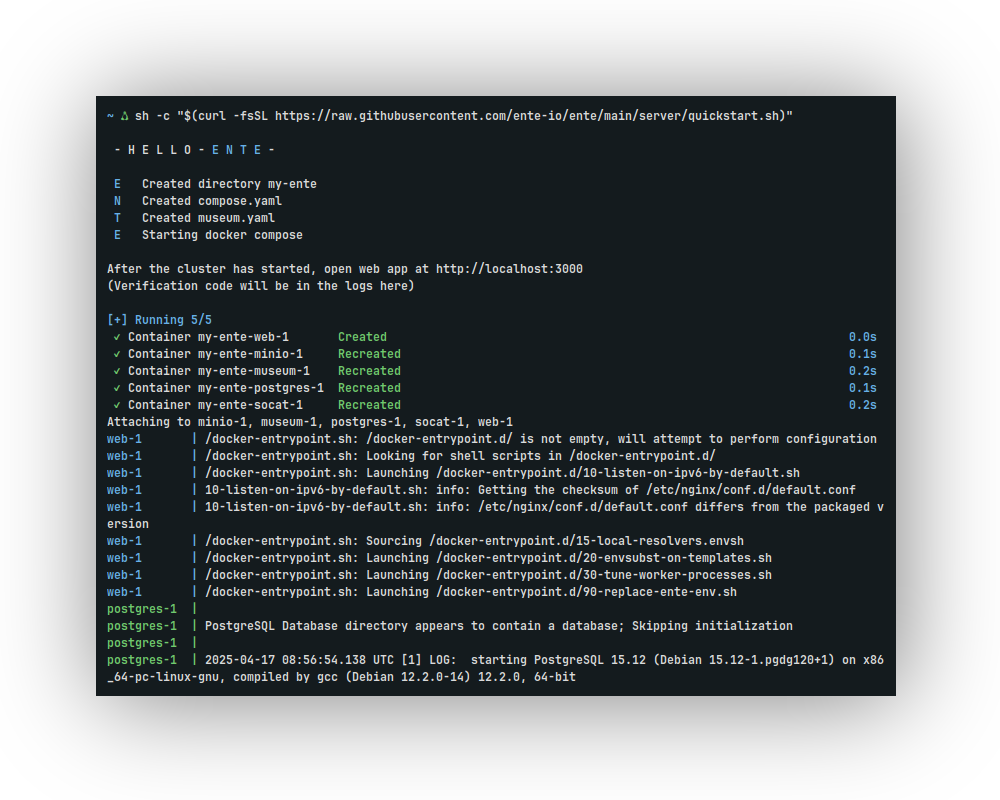Click the "Launching /docker-entrypoint.d/10-listen-on-ipv6-by-default.sh" line
This screenshot has width=1000, height=800.
tap(453, 473)
